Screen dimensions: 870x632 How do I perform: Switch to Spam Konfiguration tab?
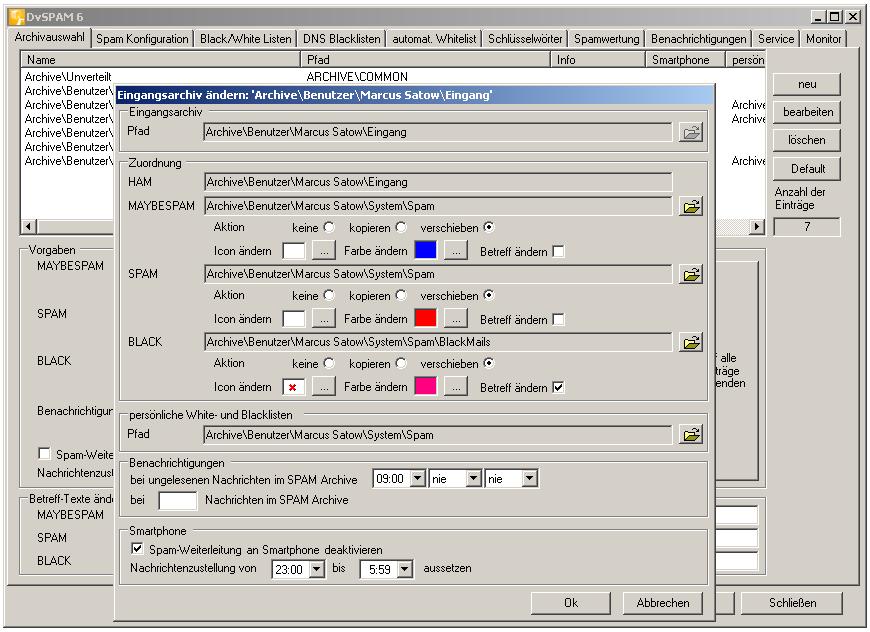coord(142,39)
